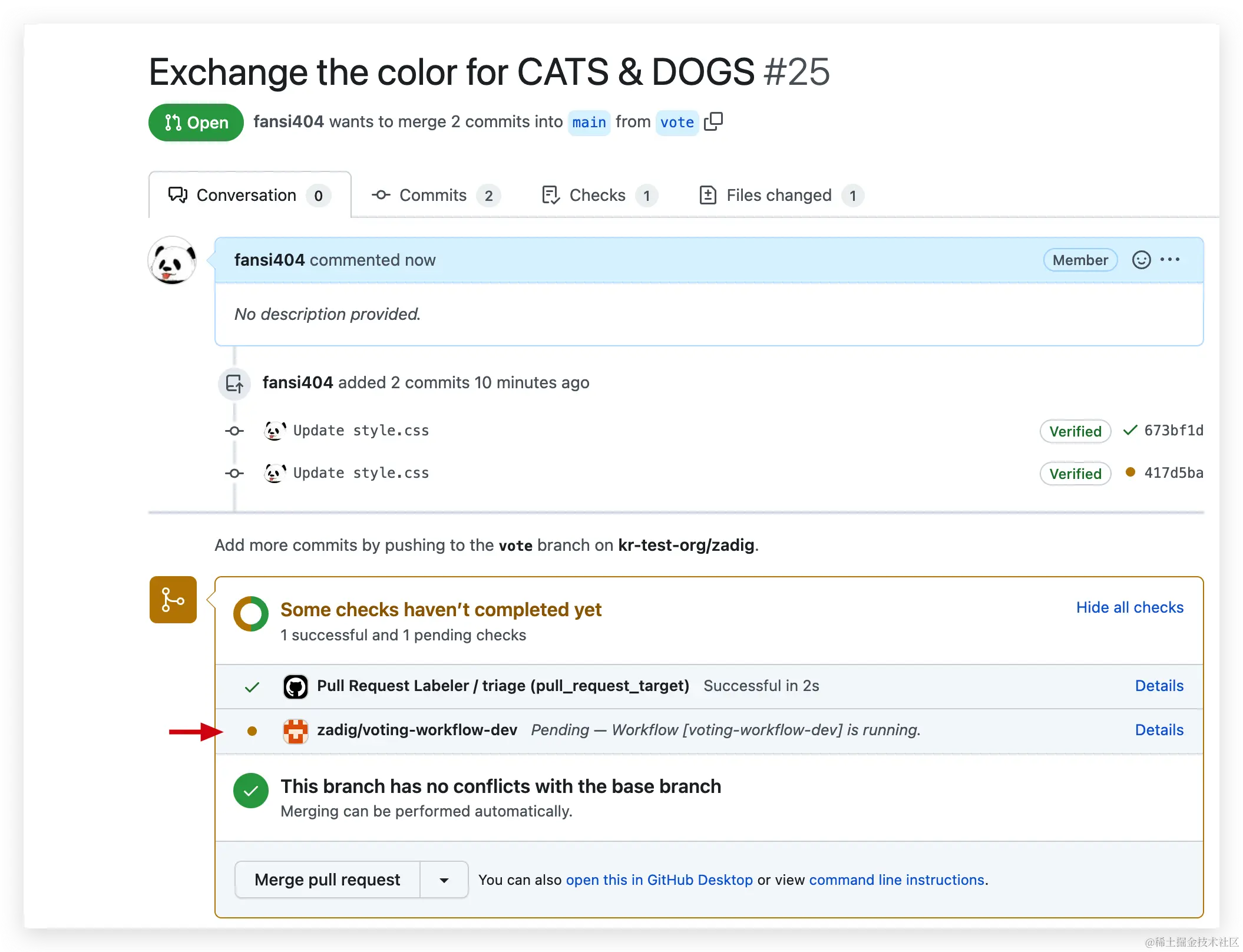
Task: Click the main base branch label
Action: pos(589,123)
